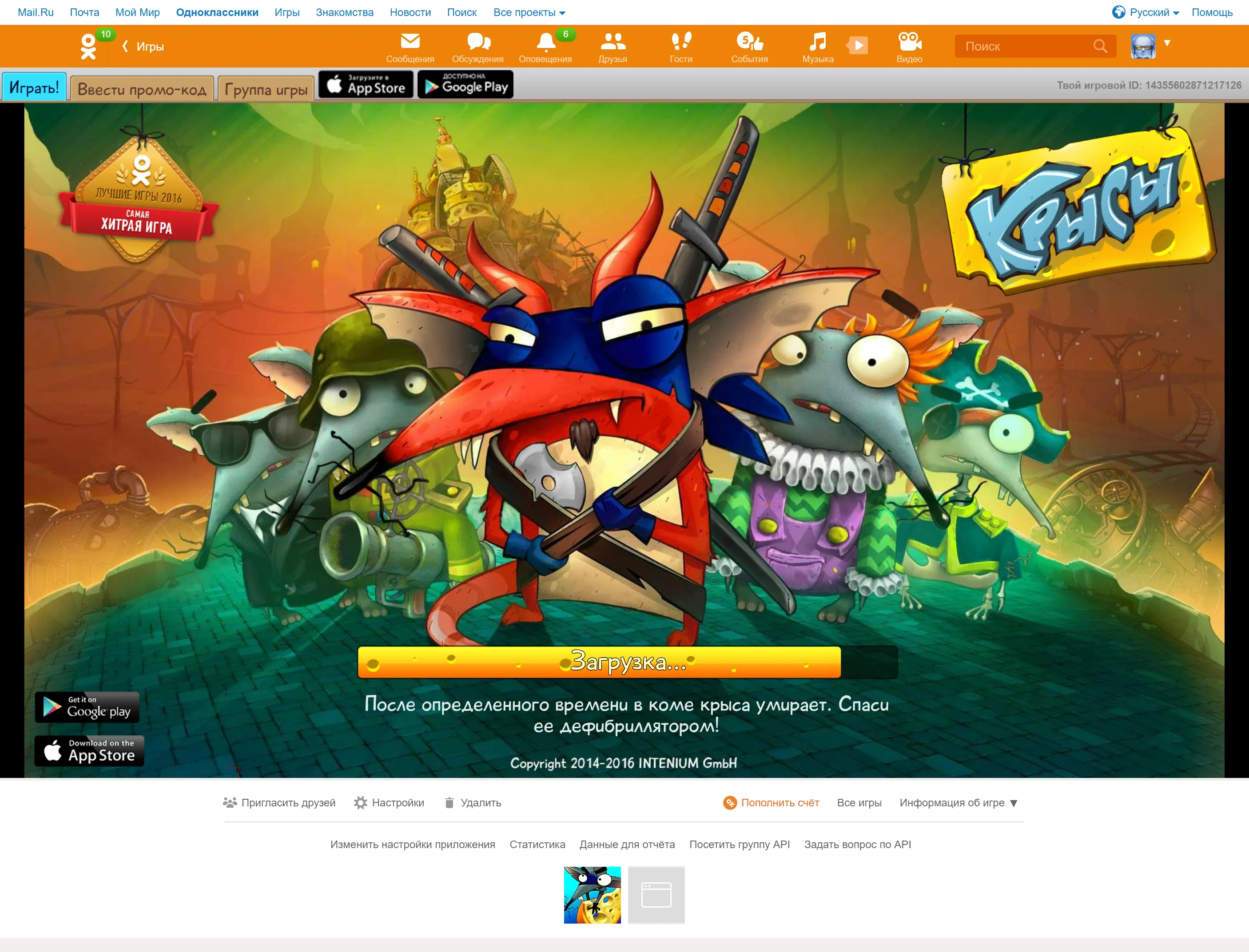Open the Все игры link

(859, 802)
